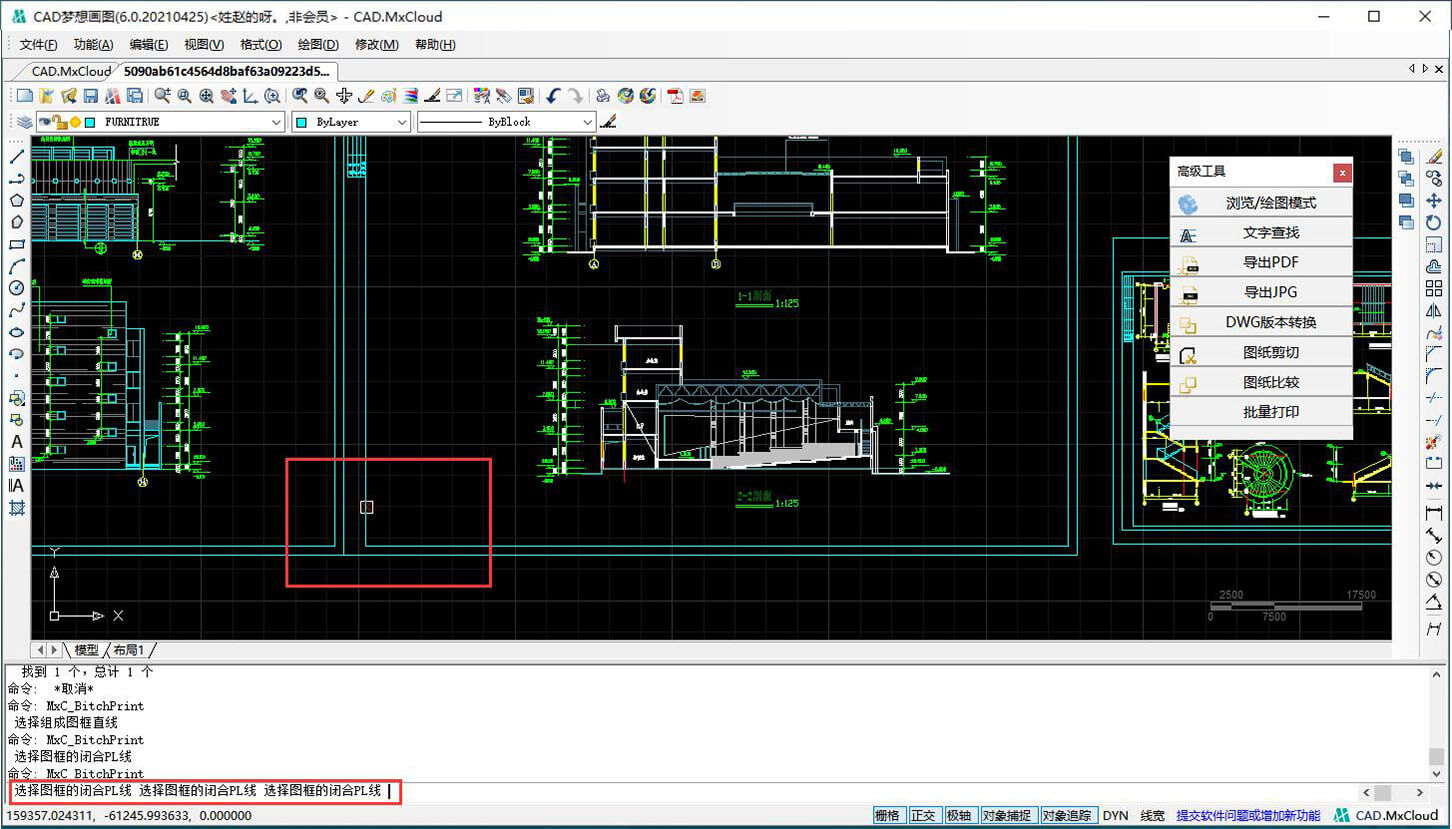Click the ByLayer cyan color swatch

pos(300,122)
